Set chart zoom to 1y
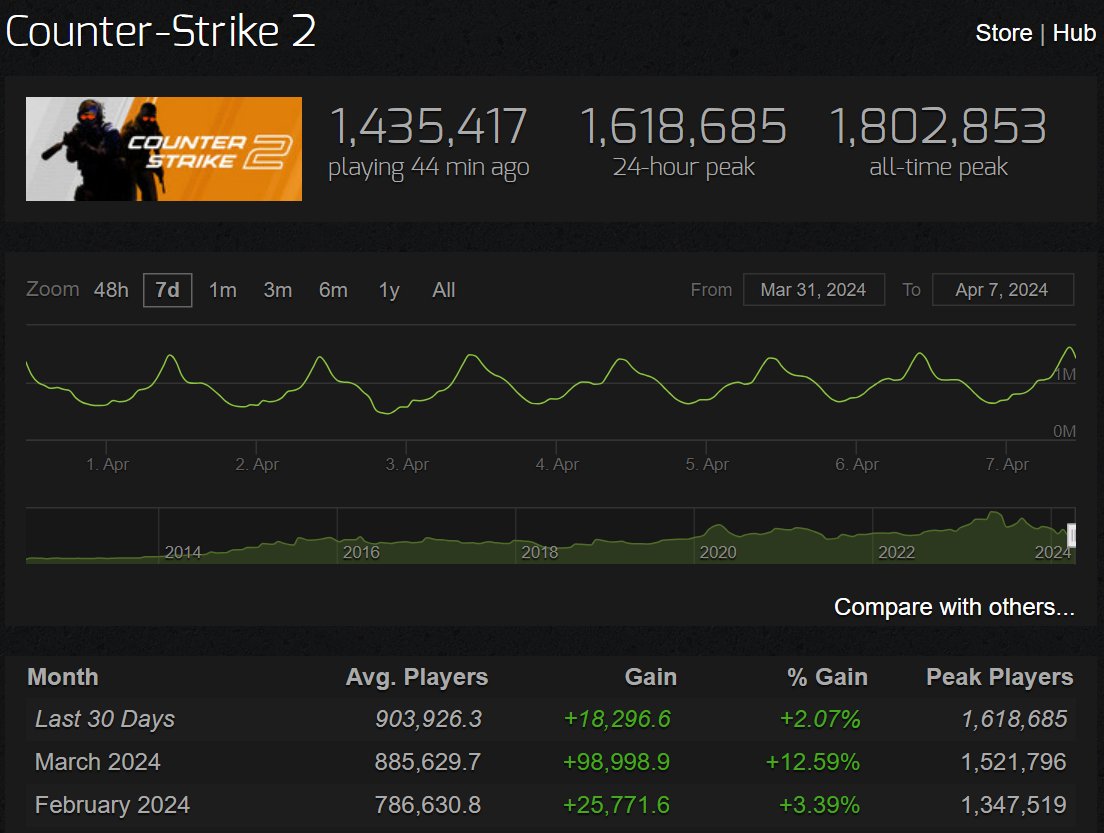Image resolution: width=1104 pixels, height=833 pixels. click(x=389, y=290)
